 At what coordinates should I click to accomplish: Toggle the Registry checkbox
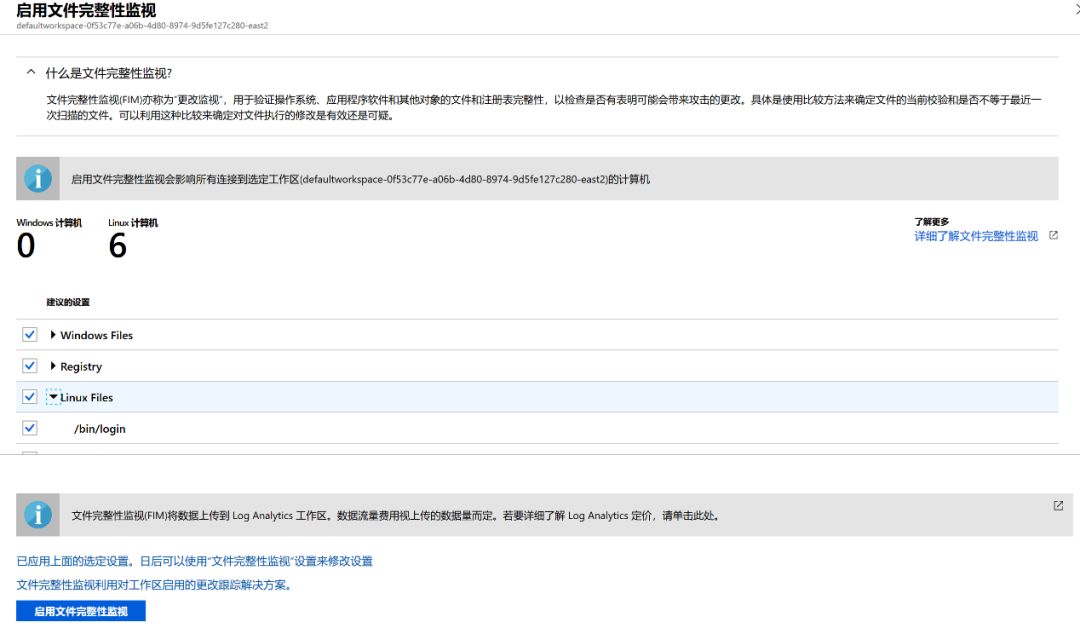(x=30, y=366)
